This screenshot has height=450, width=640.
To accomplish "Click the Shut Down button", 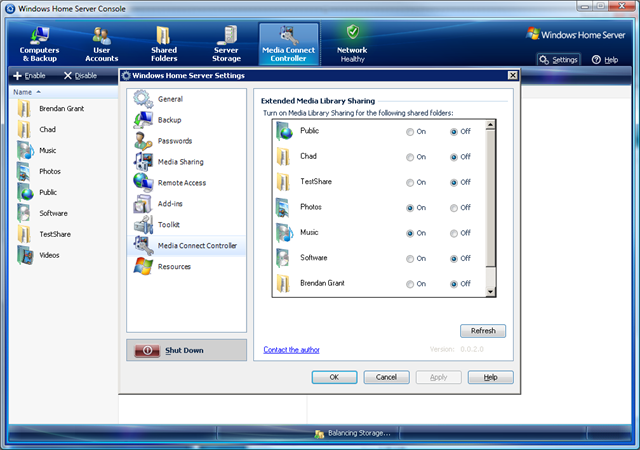I will coord(186,350).
